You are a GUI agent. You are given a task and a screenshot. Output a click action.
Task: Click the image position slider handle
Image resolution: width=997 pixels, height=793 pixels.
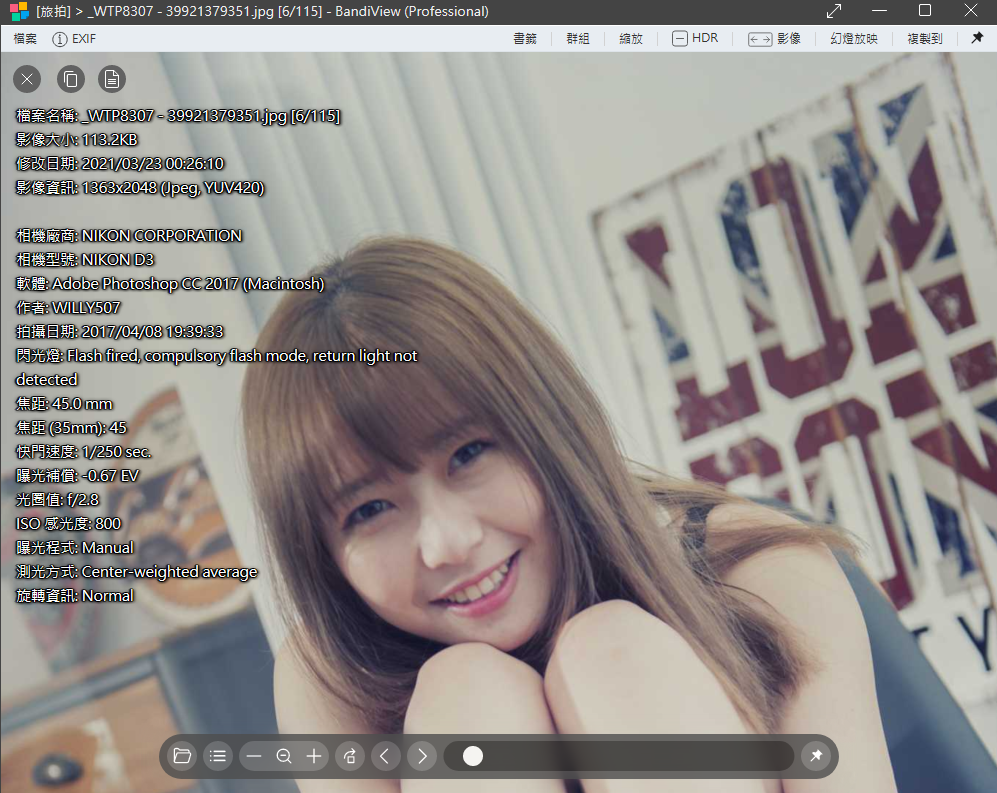[472, 756]
